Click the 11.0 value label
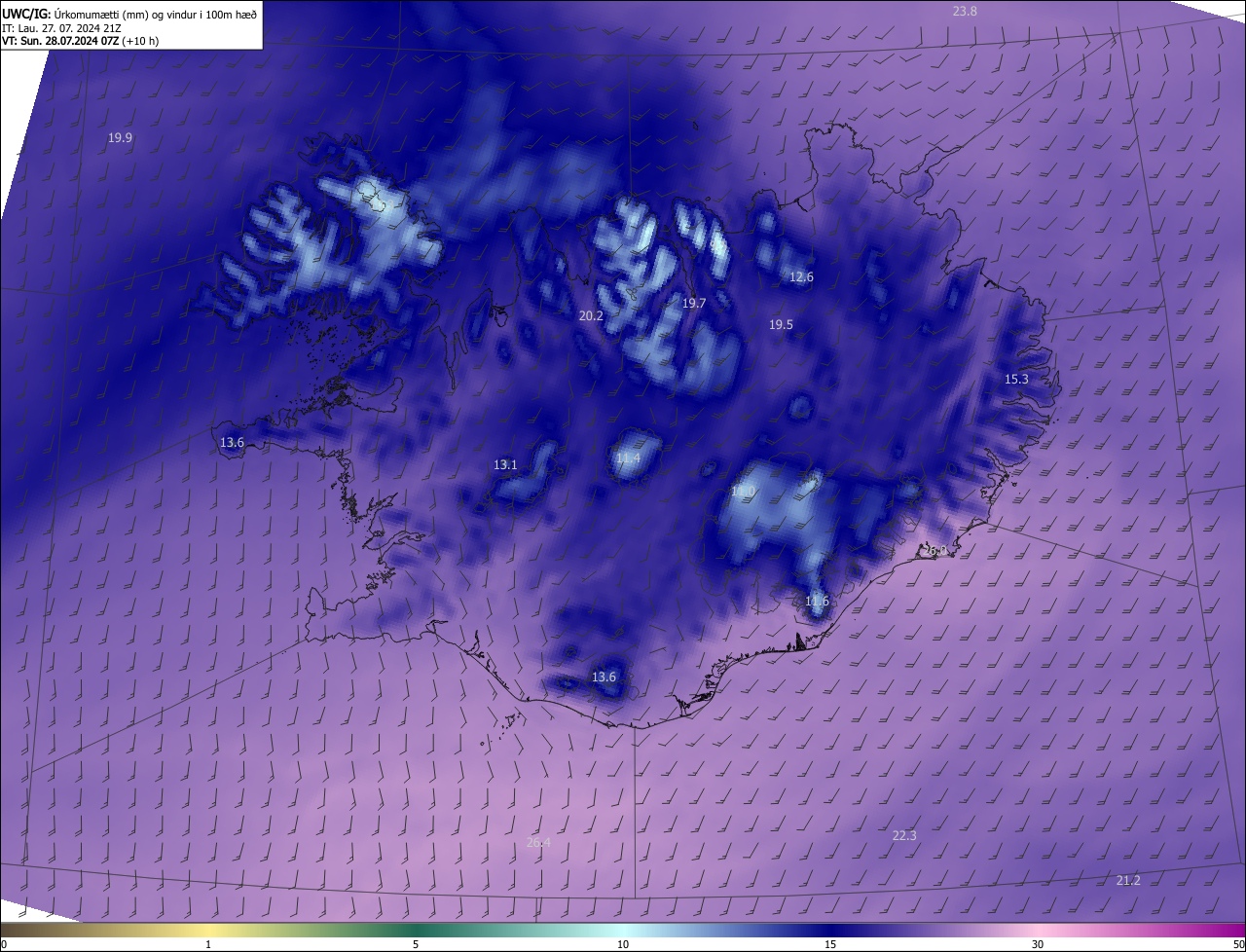 point(743,493)
